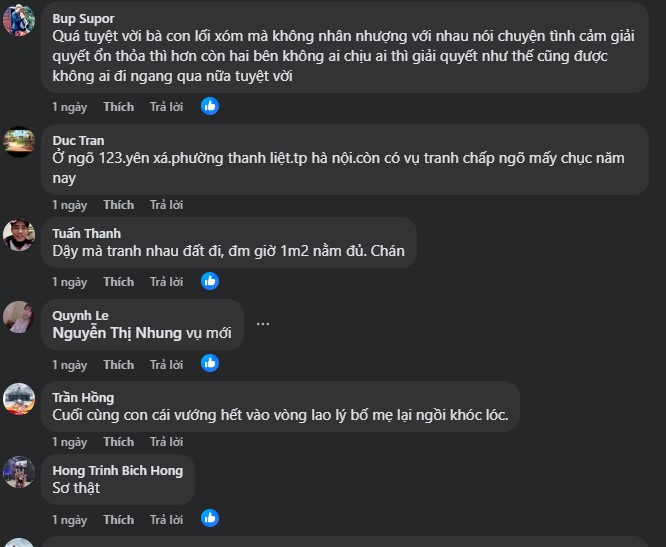Click Trả lời under Trần Hồng's comment
The width and height of the screenshot is (666, 547).
[x=166, y=442]
